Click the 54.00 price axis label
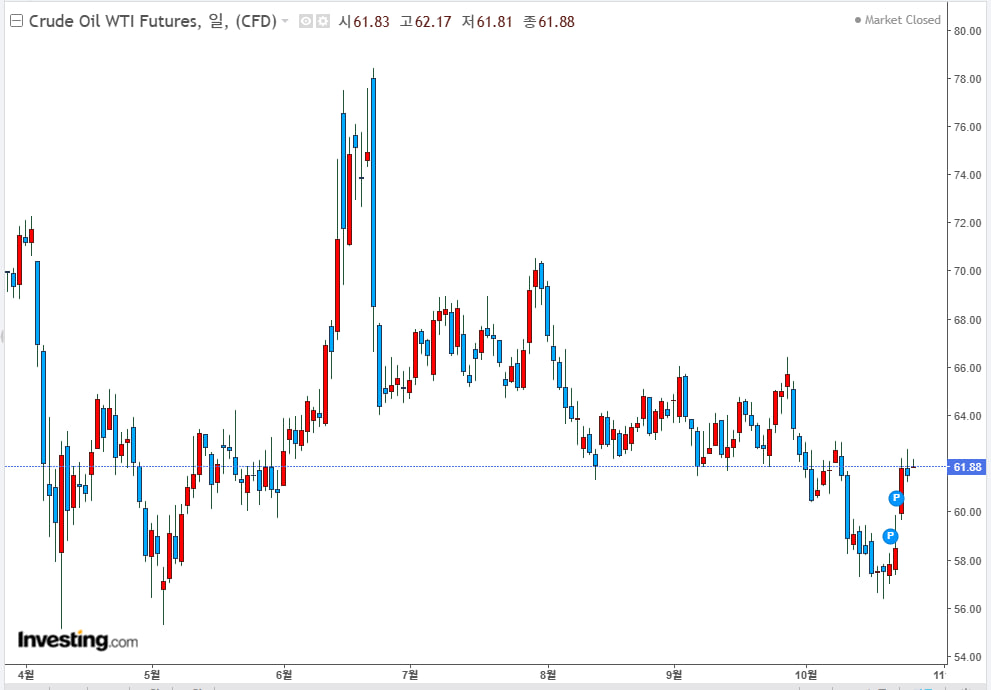 click(x=966, y=657)
